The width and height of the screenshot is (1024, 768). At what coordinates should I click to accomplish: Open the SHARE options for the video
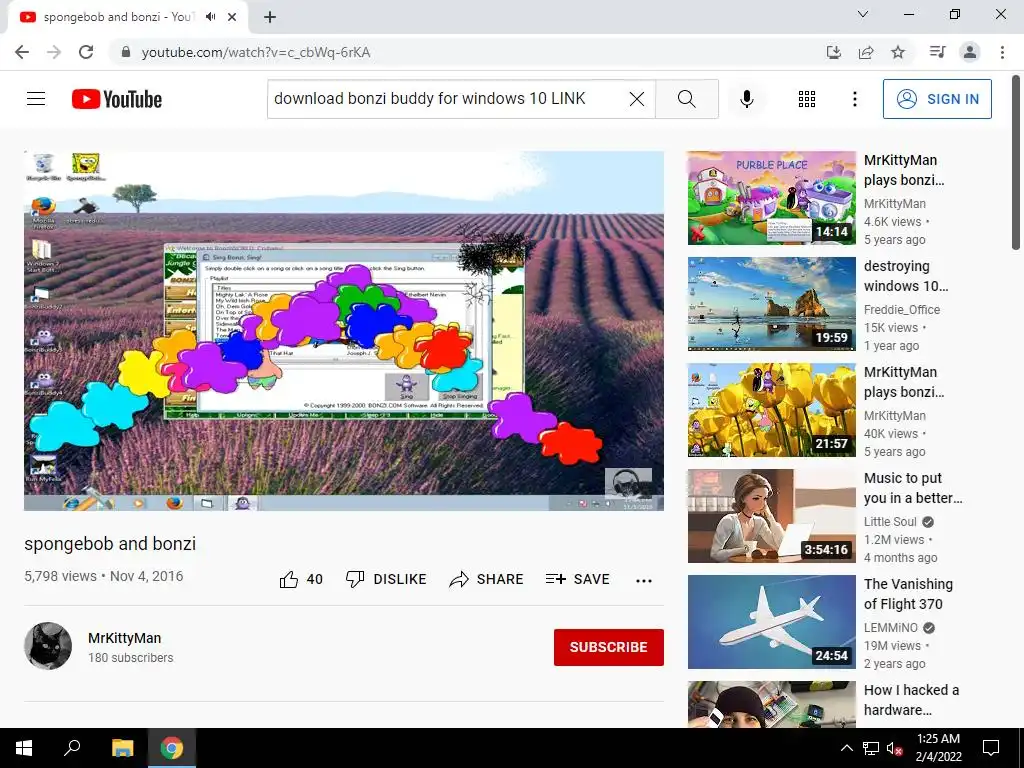pos(487,579)
